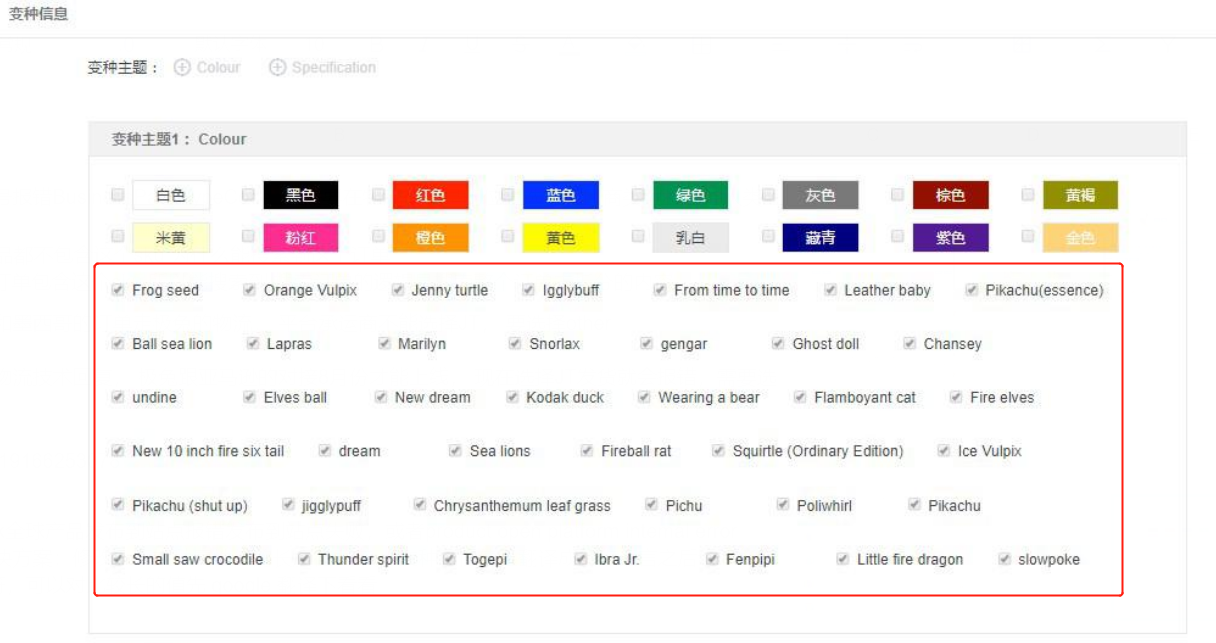1216x643 pixels.
Task: Uncheck the Ball sea lion checkbox
Action: pos(118,343)
